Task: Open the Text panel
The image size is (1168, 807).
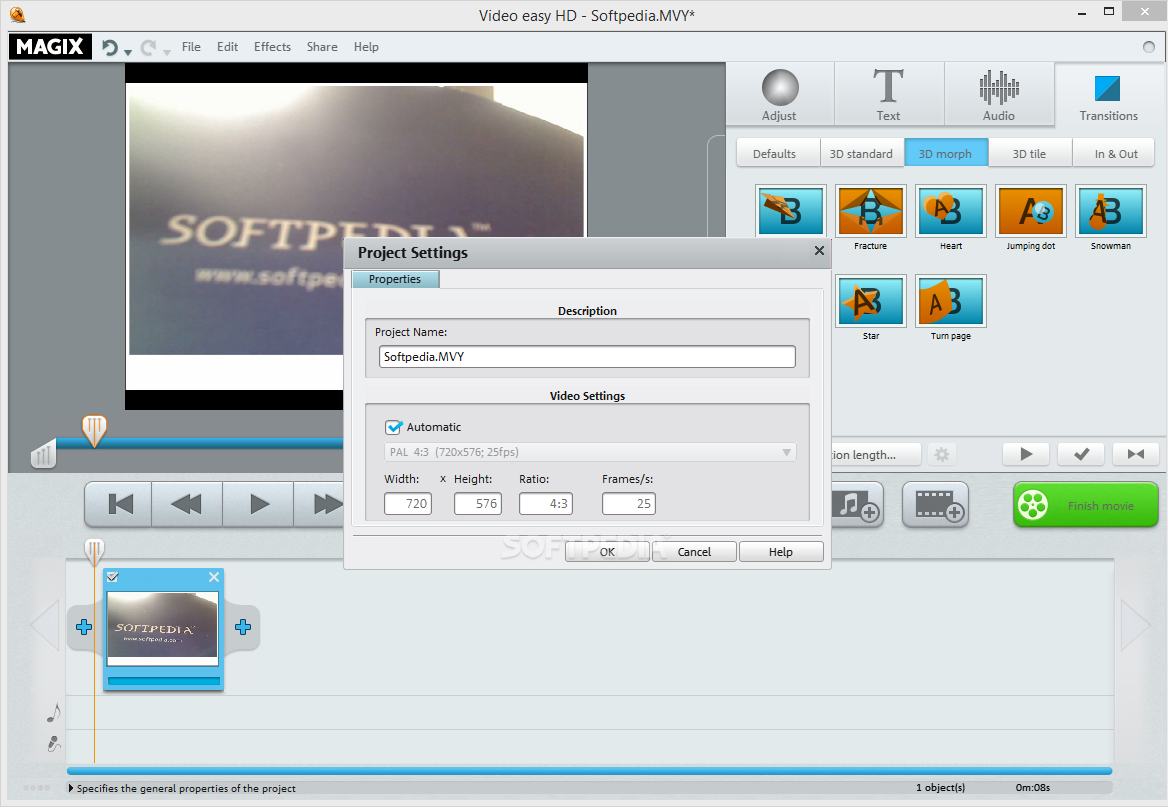Action: [x=889, y=94]
